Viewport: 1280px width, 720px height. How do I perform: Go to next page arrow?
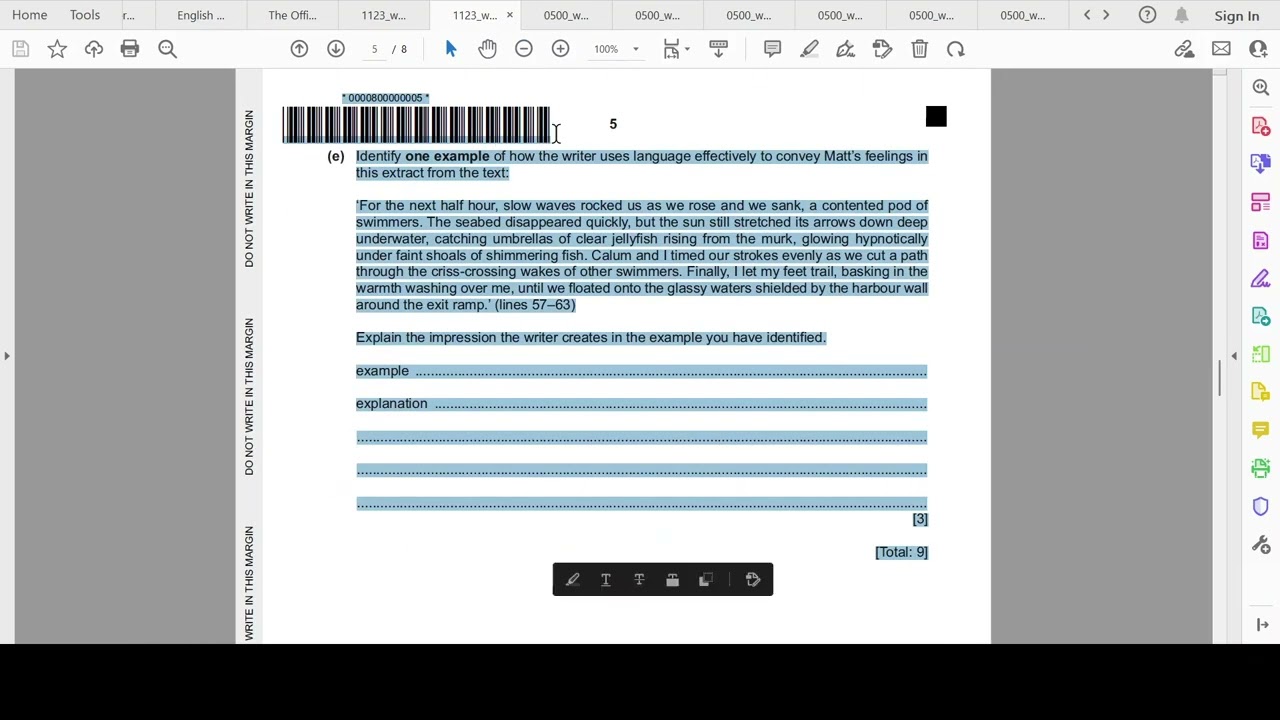pyautogui.click(x=336, y=49)
